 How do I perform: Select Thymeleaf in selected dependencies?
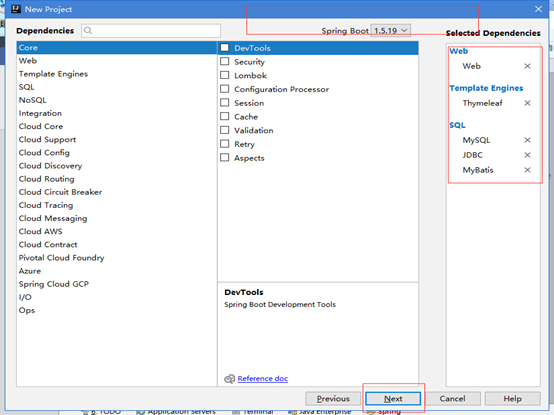(x=483, y=103)
